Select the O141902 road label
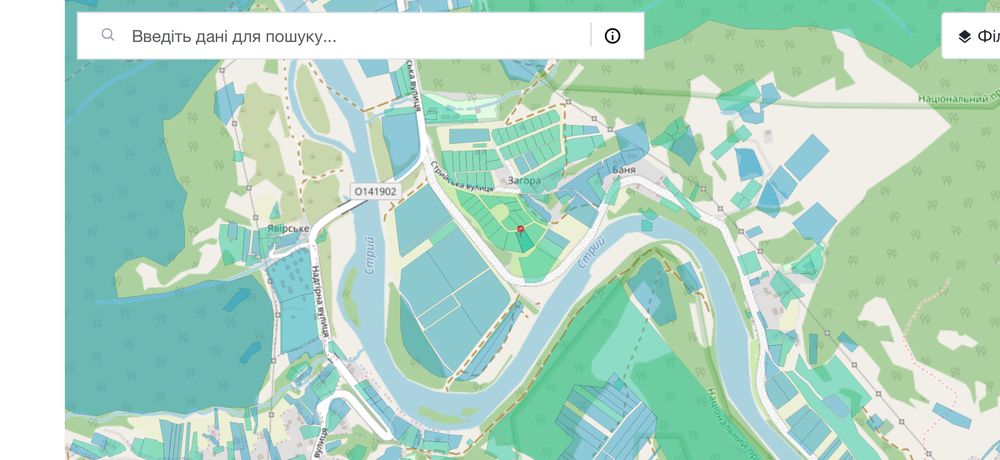 (376, 191)
